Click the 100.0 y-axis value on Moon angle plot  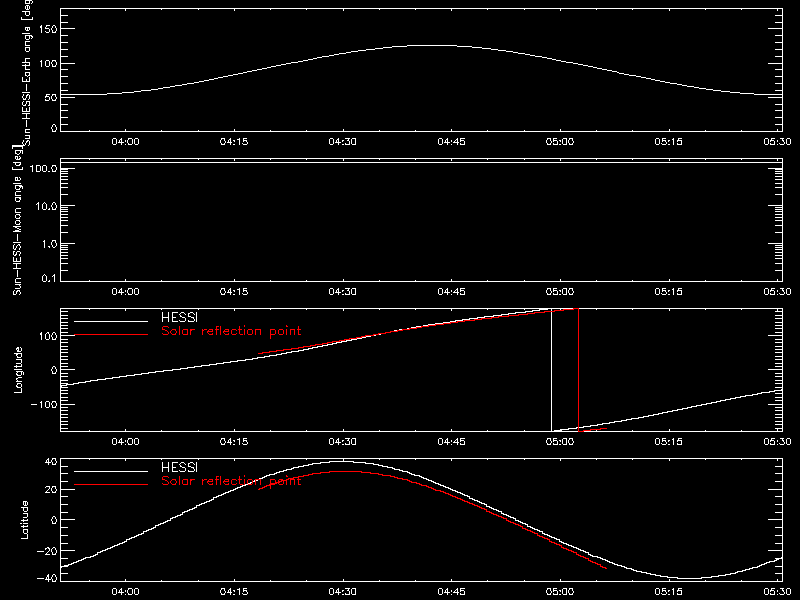tap(43, 168)
